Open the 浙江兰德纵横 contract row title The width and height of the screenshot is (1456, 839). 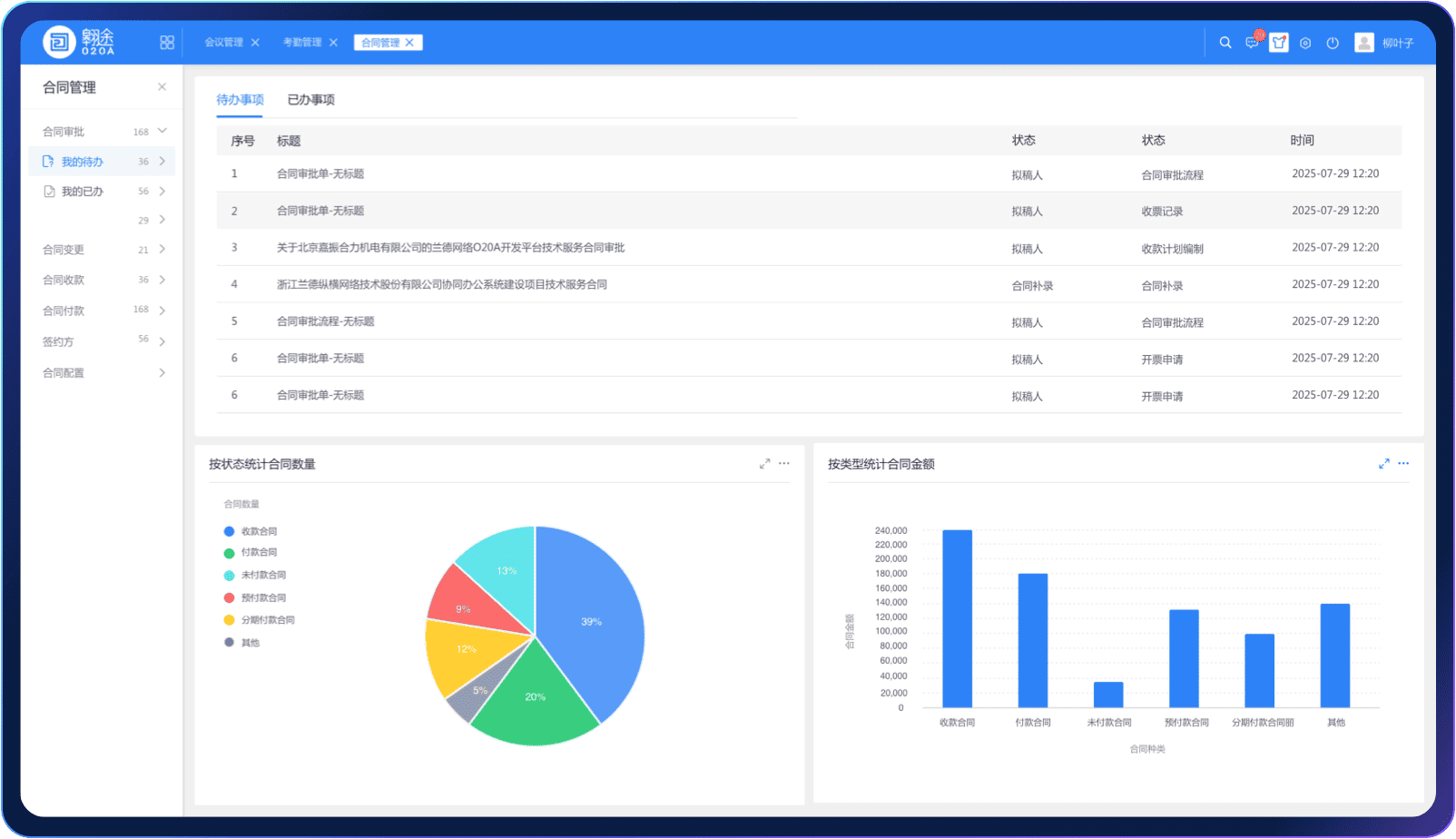coord(441,284)
